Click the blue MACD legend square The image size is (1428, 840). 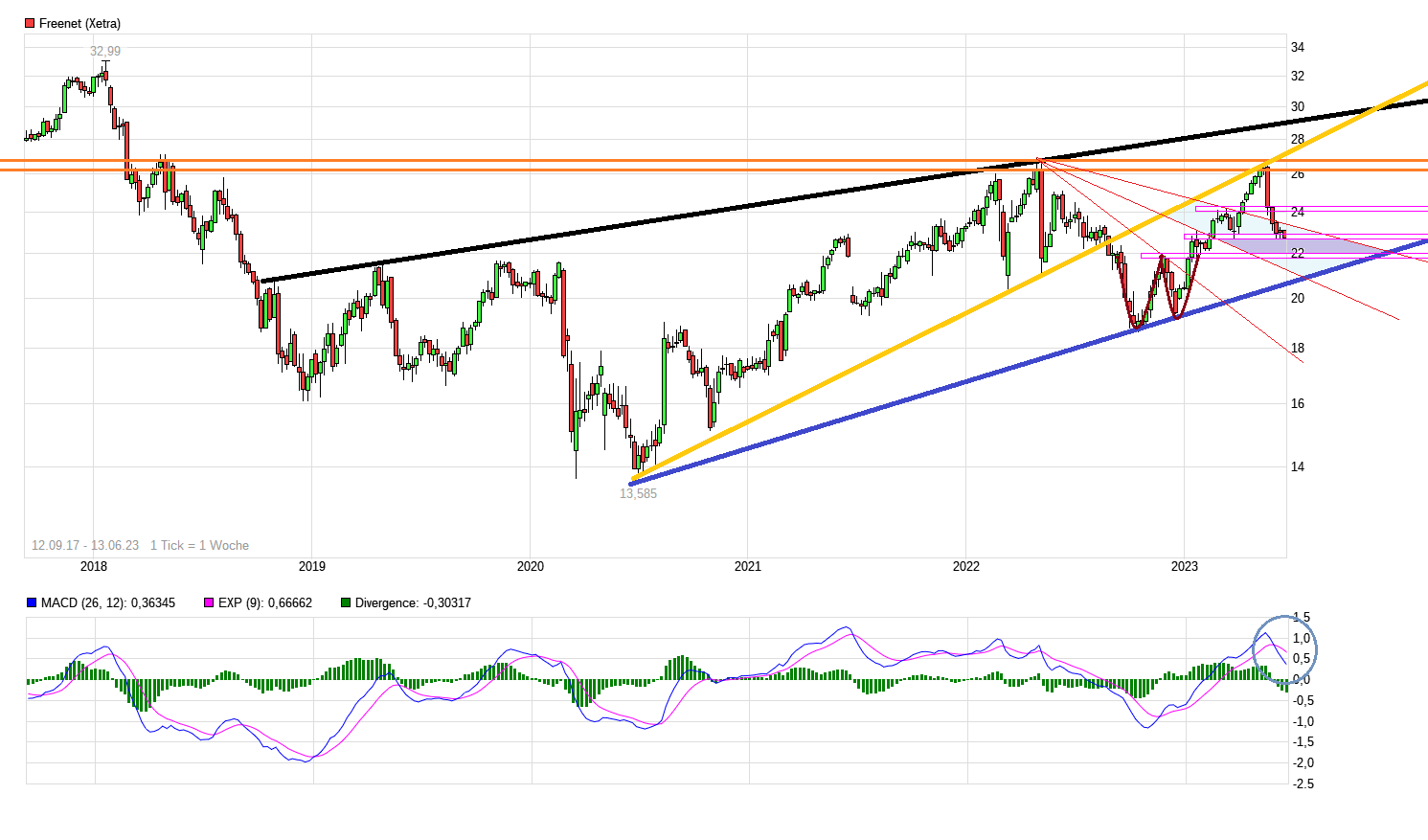(32, 602)
